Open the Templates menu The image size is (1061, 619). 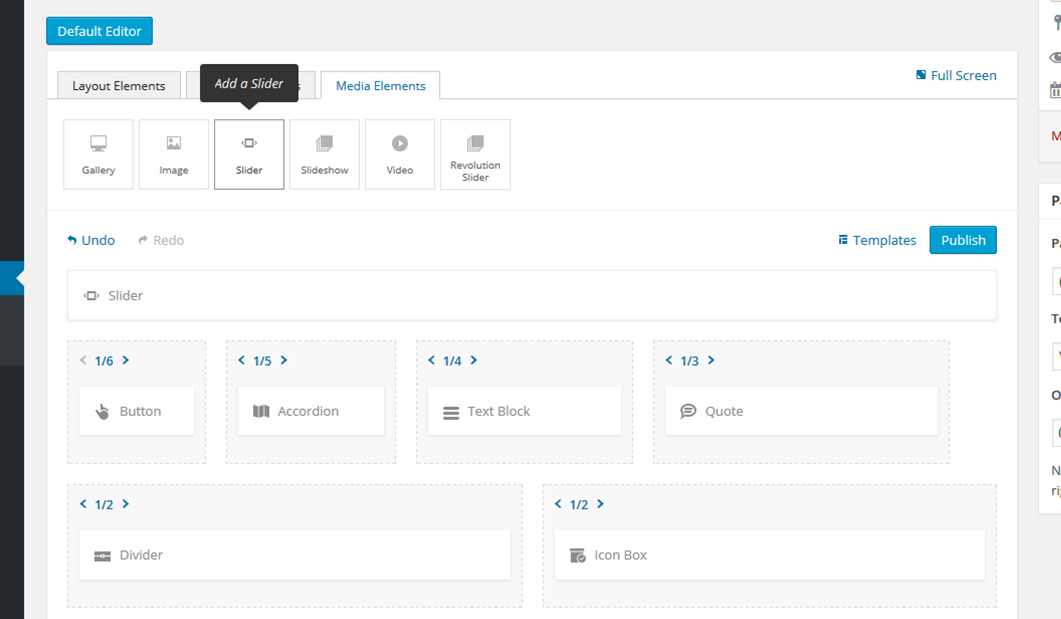click(x=877, y=240)
